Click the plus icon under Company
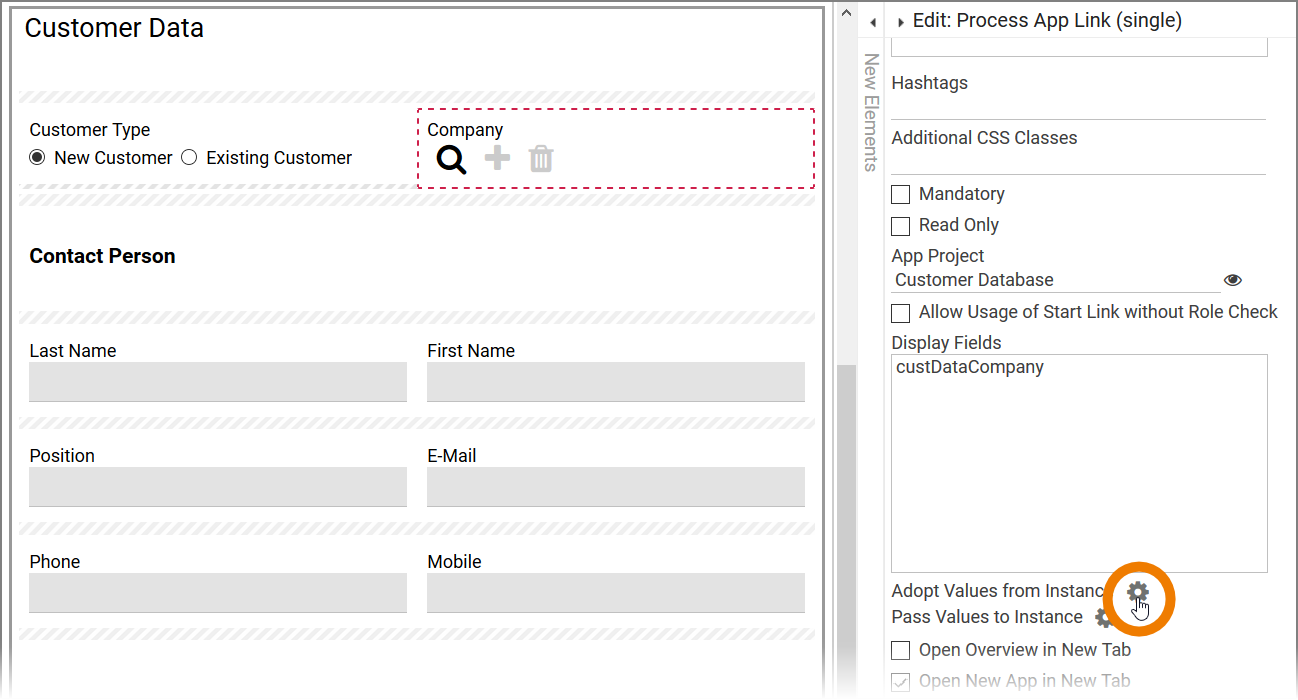1298x700 pixels. tap(497, 158)
